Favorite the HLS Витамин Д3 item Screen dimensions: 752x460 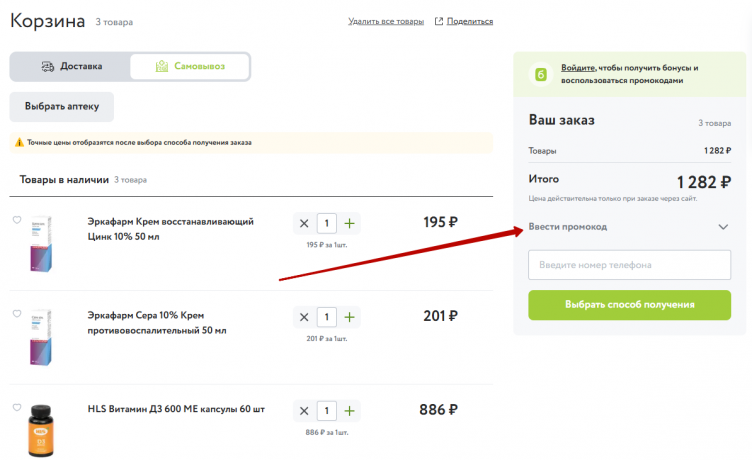coord(17,408)
